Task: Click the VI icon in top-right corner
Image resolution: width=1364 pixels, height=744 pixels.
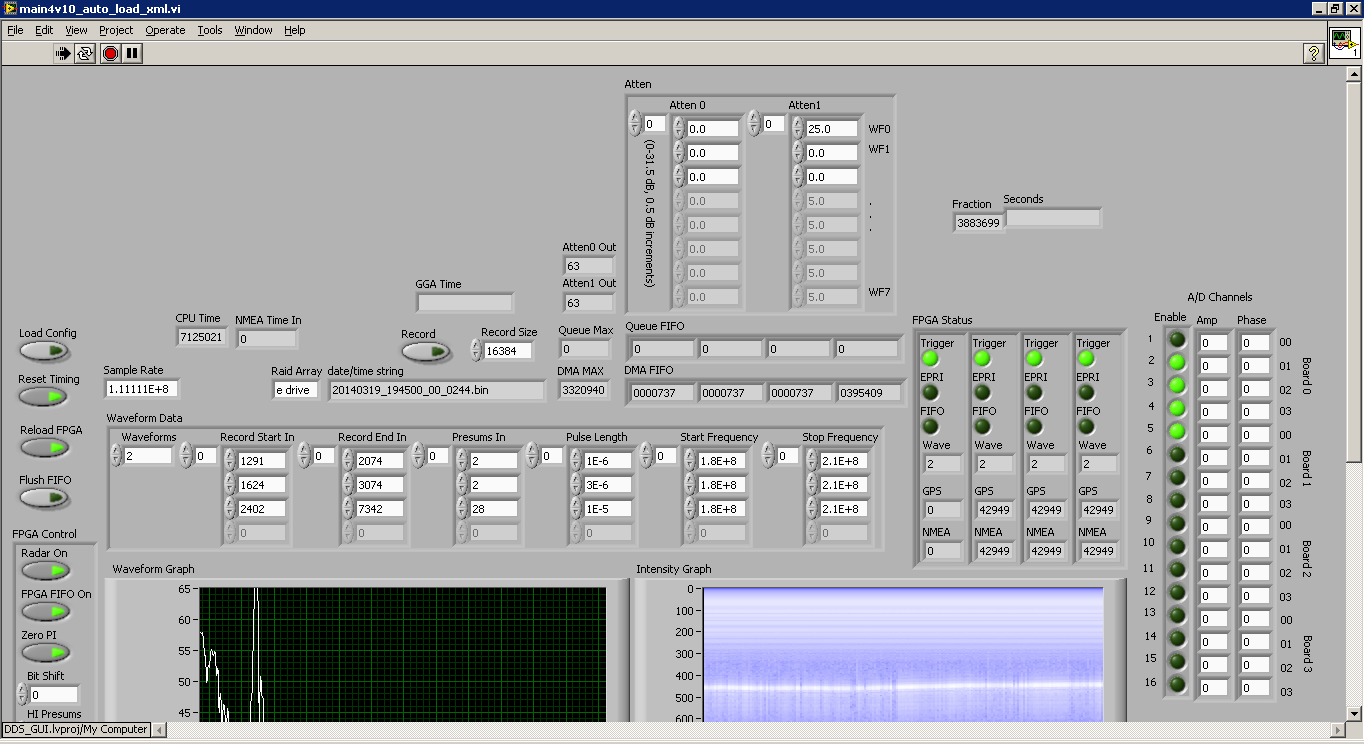Action: click(x=1343, y=43)
